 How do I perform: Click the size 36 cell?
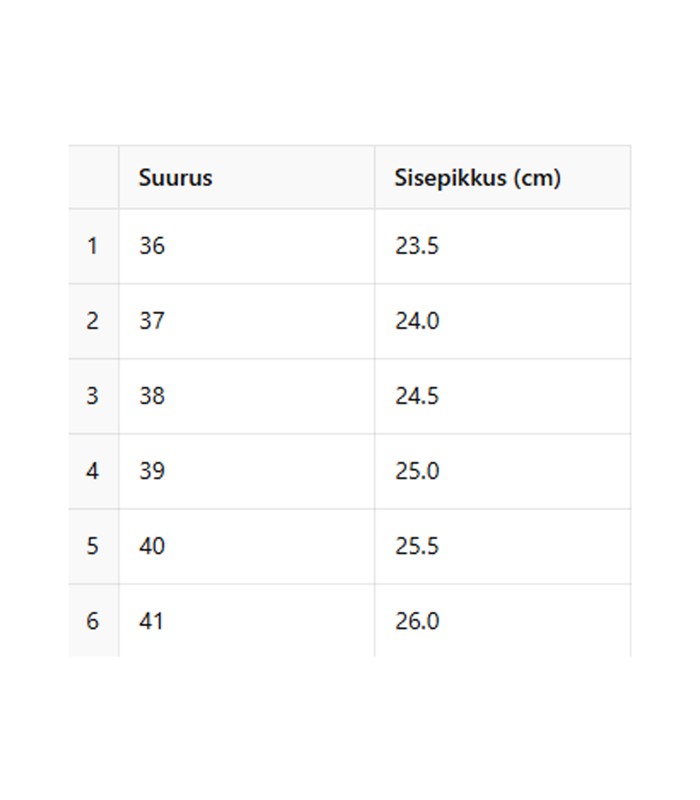pyautogui.click(x=246, y=246)
